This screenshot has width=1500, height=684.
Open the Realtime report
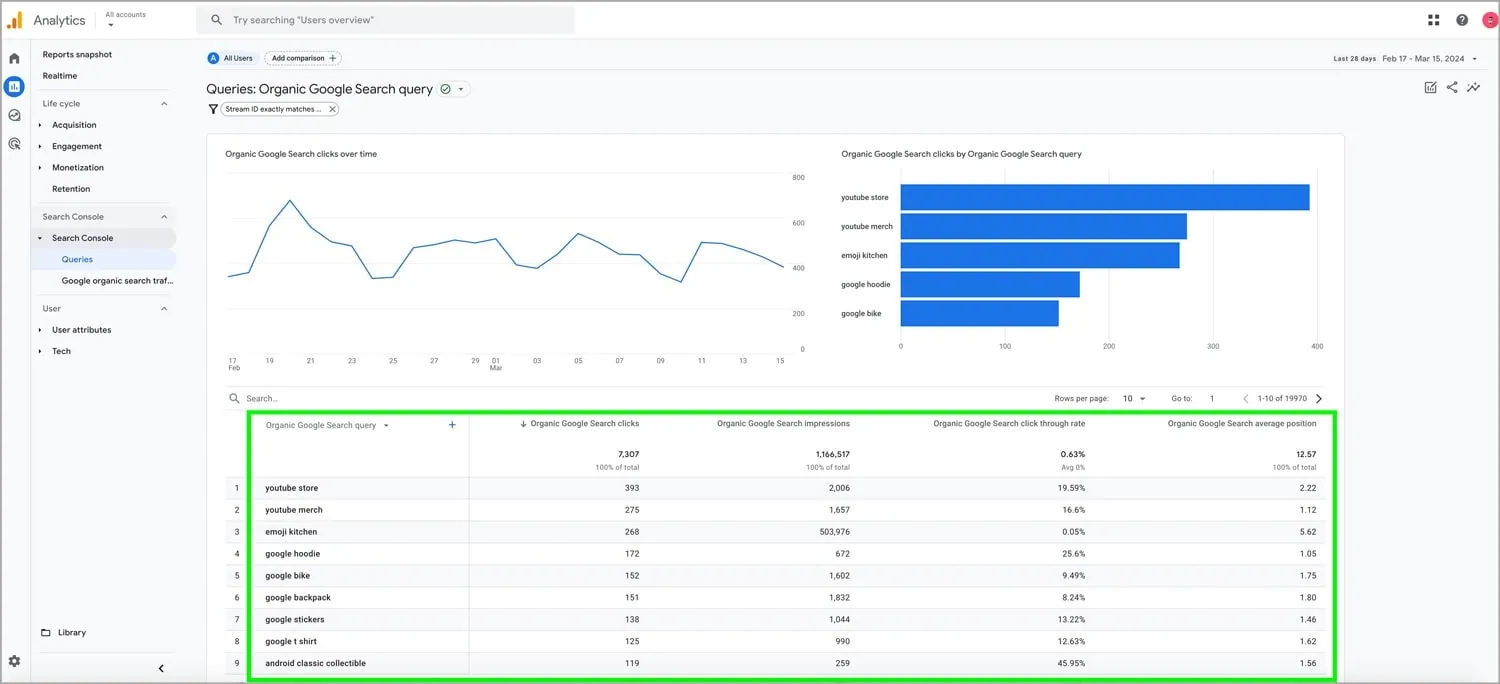point(60,76)
